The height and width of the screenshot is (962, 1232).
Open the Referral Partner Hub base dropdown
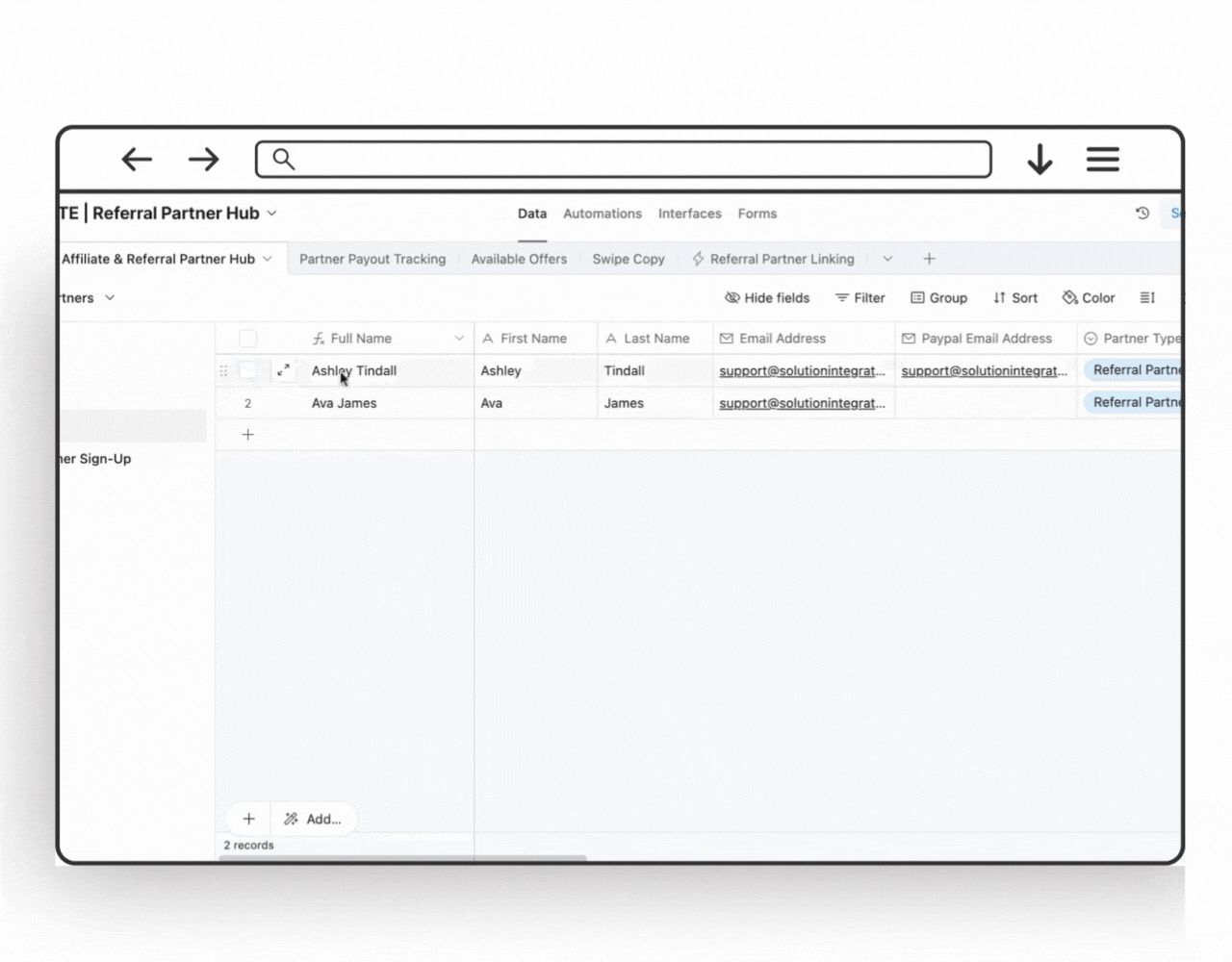(271, 214)
